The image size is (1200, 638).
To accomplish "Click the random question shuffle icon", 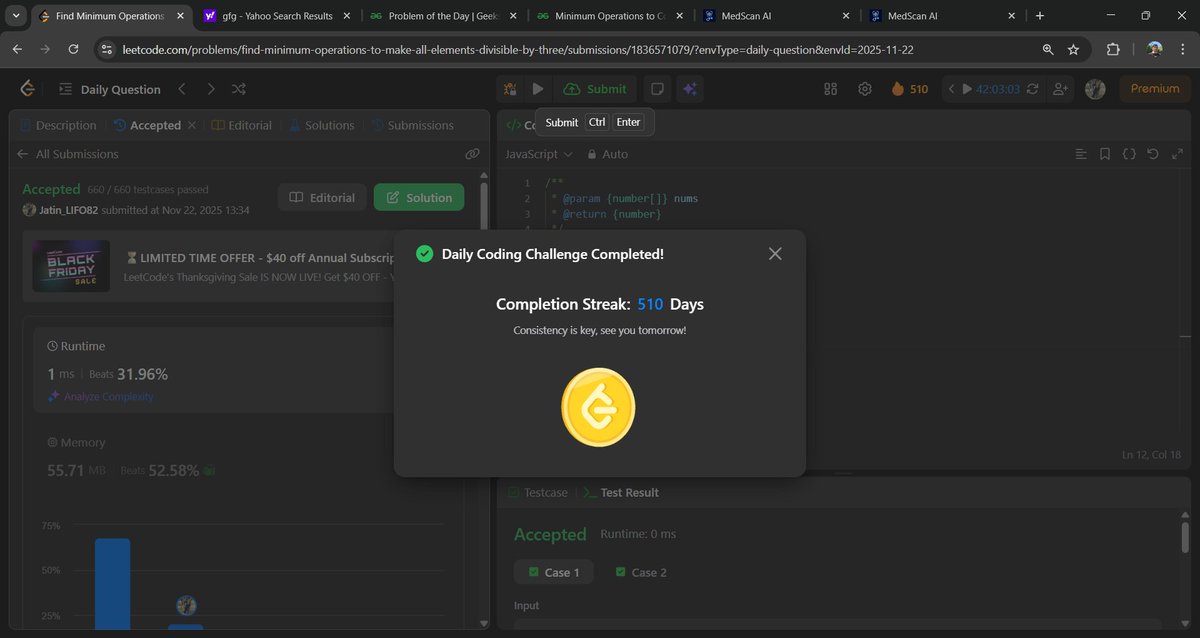I will pyautogui.click(x=239, y=89).
